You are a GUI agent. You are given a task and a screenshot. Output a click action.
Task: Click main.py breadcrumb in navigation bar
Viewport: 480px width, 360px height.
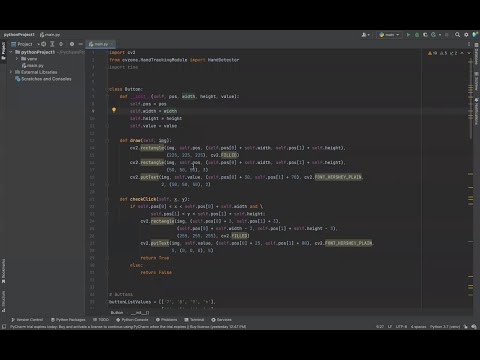[x=50, y=35]
